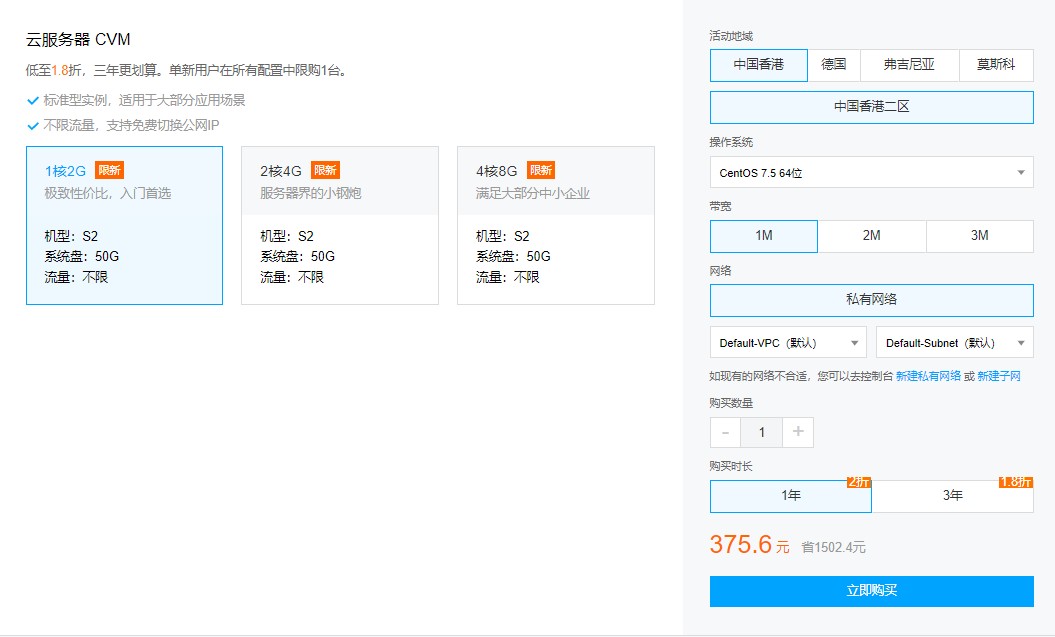
Task: Click the 满足大部分中小企业 description
Action: click(x=533, y=194)
